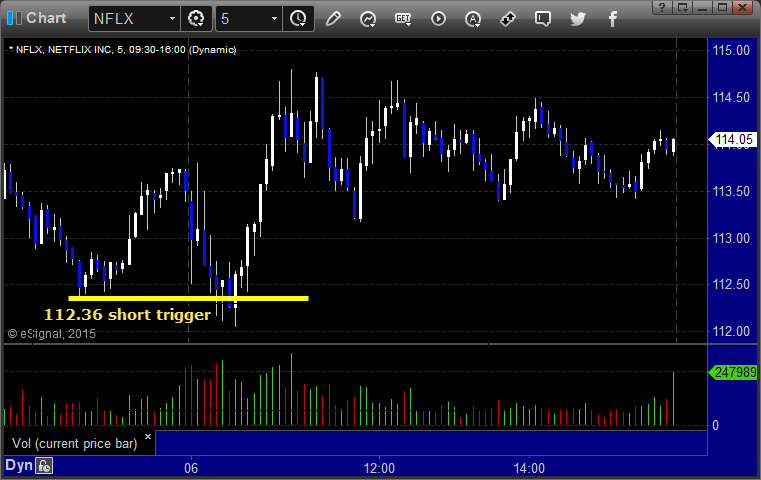Click the 12:00 time axis label
Screen dimensions: 761x480
[379, 468]
